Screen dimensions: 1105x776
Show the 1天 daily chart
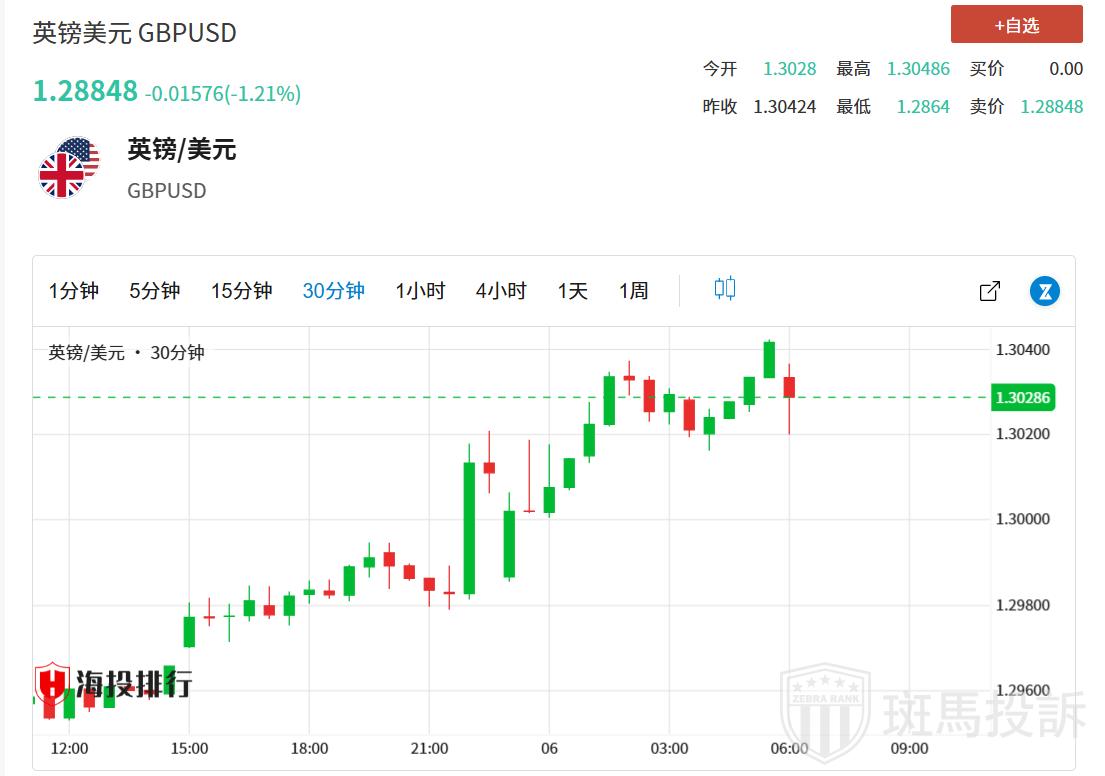point(573,291)
